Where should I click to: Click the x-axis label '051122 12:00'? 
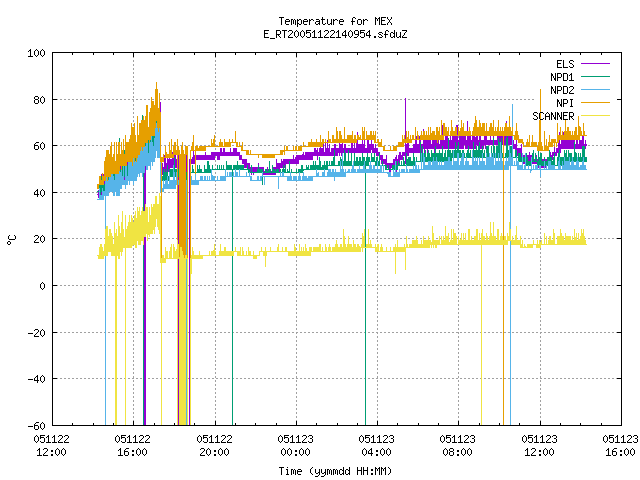coord(51,445)
